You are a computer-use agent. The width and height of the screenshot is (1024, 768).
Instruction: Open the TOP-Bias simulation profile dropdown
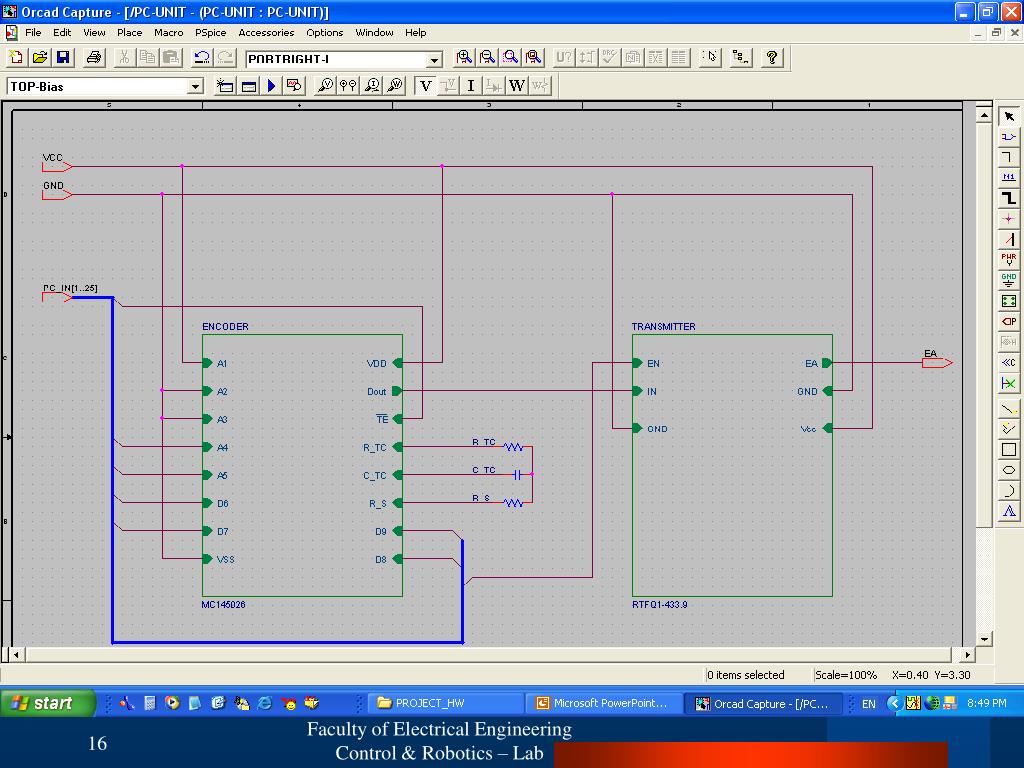(x=195, y=86)
